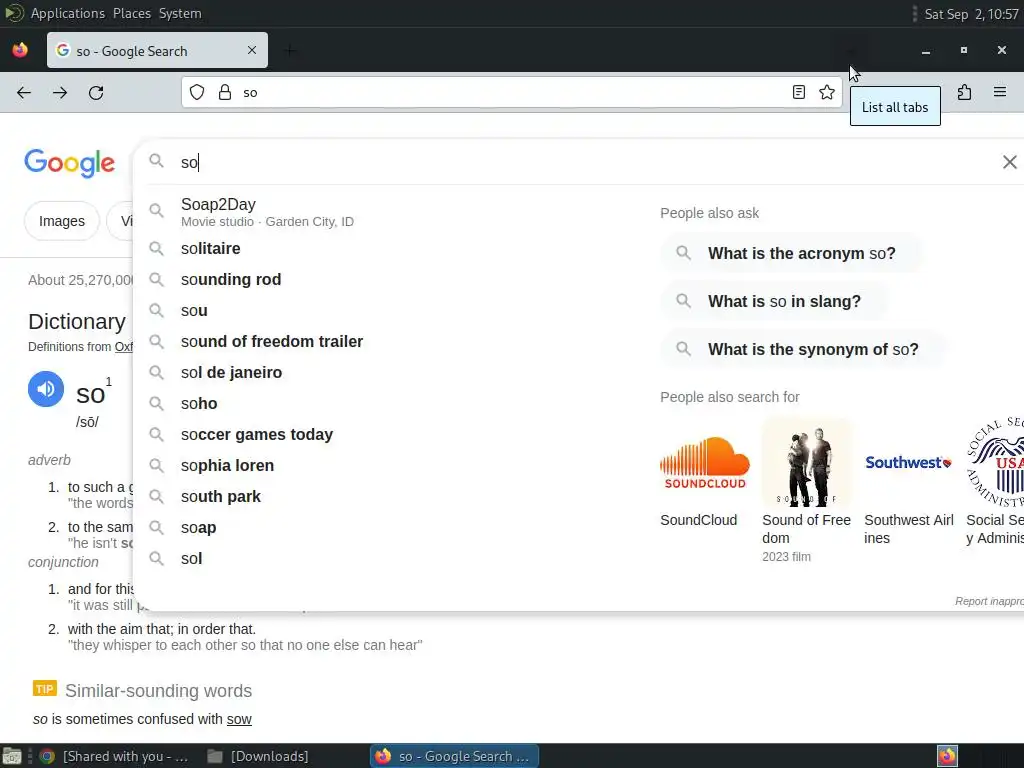Go forward one page in the browser
1024x768 pixels.
click(x=60, y=93)
